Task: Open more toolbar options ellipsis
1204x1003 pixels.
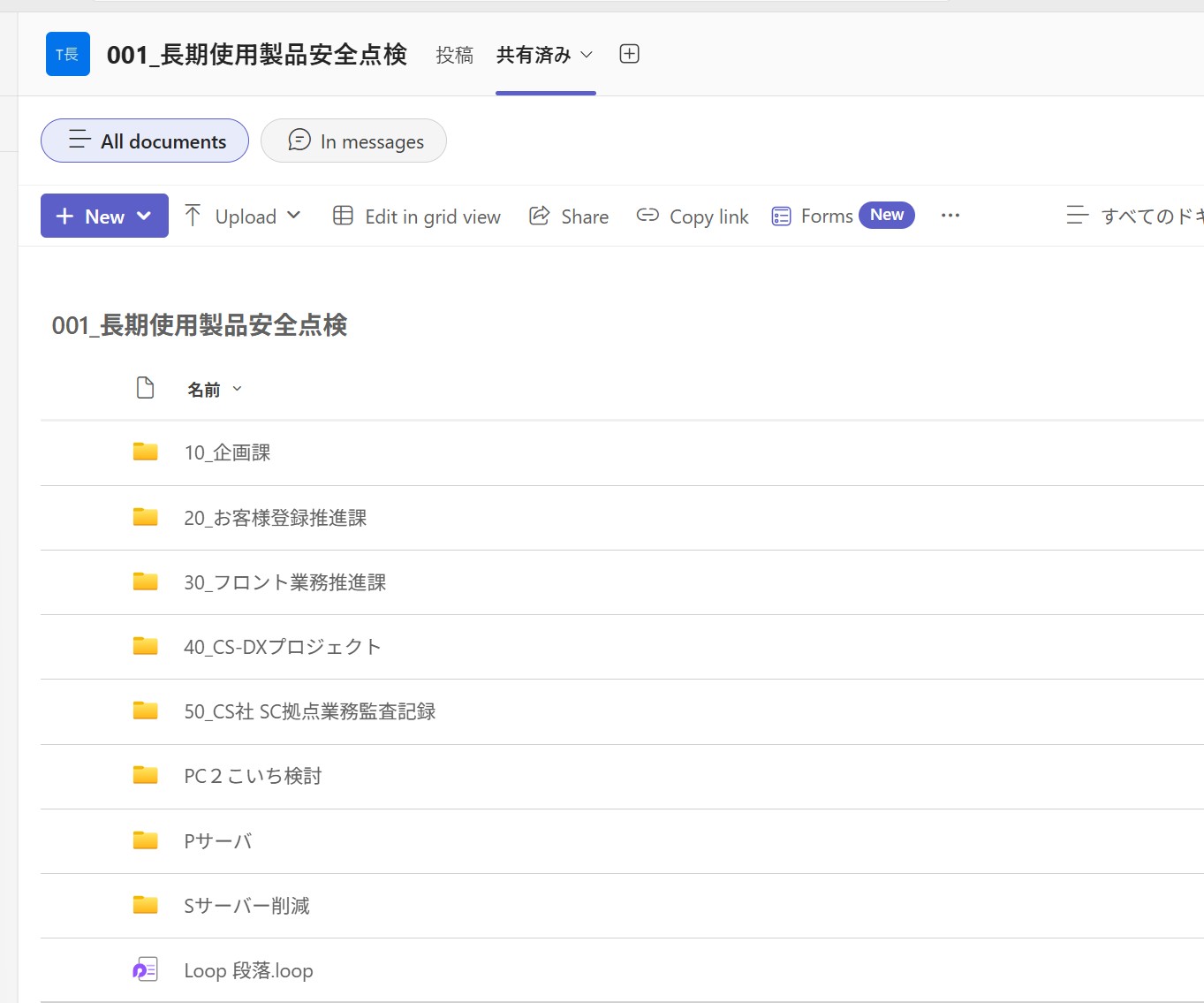Action: click(950, 216)
